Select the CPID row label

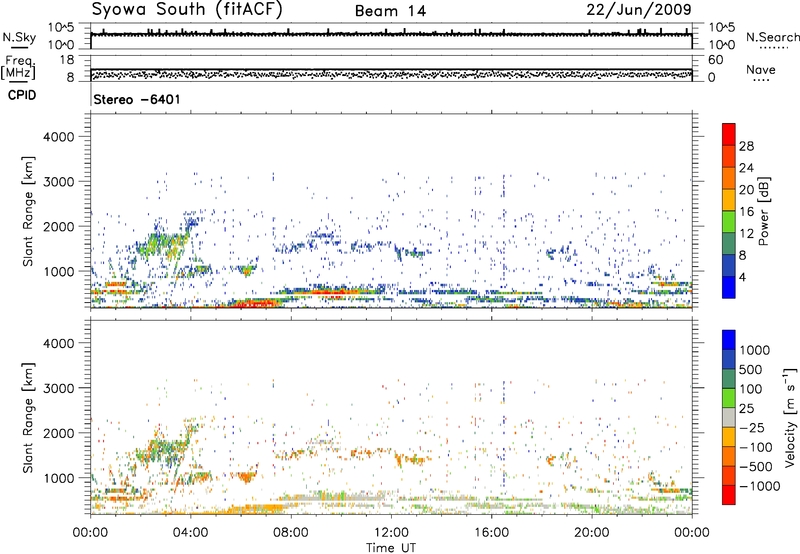pos(22,95)
